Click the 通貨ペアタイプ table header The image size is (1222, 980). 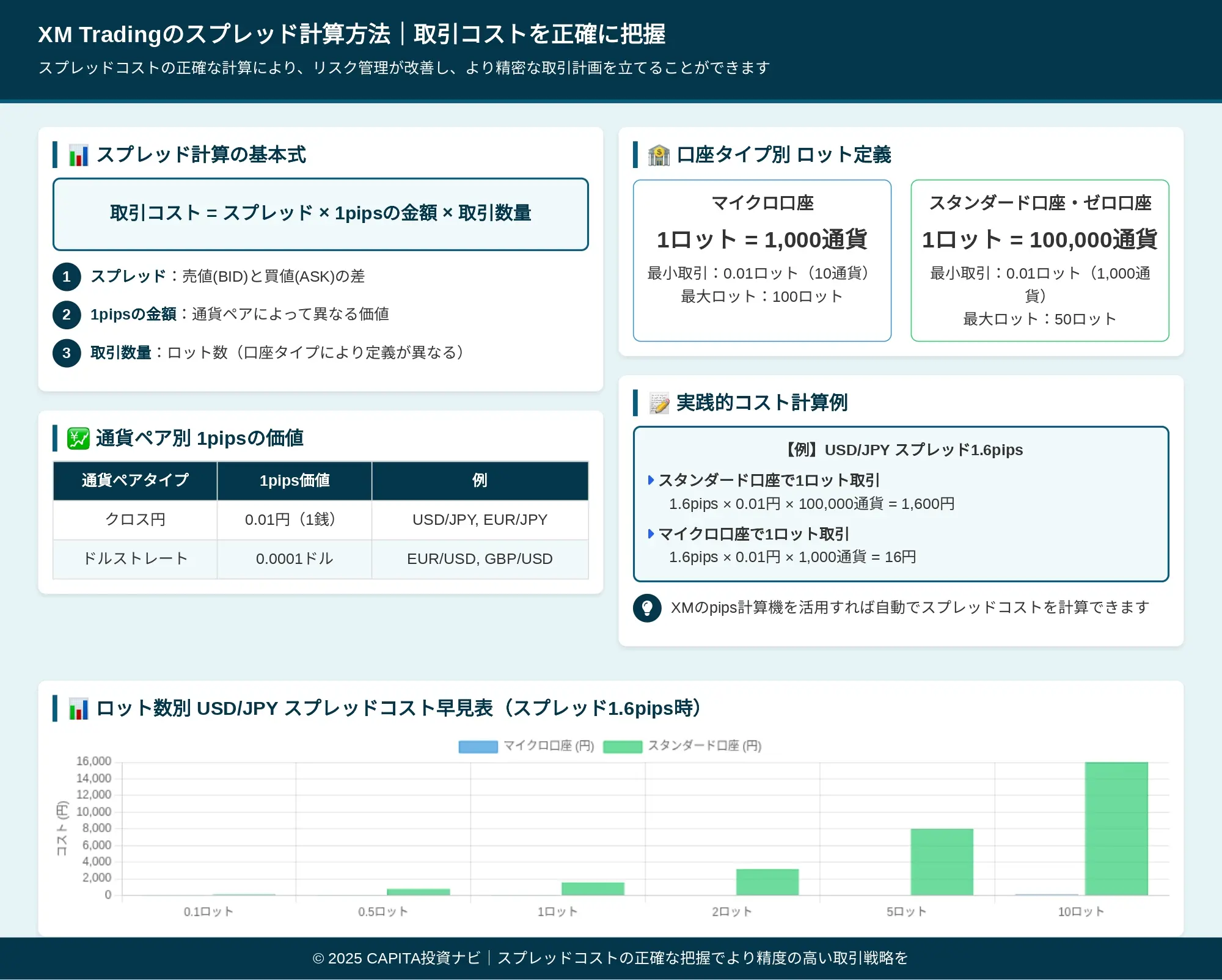pos(135,481)
